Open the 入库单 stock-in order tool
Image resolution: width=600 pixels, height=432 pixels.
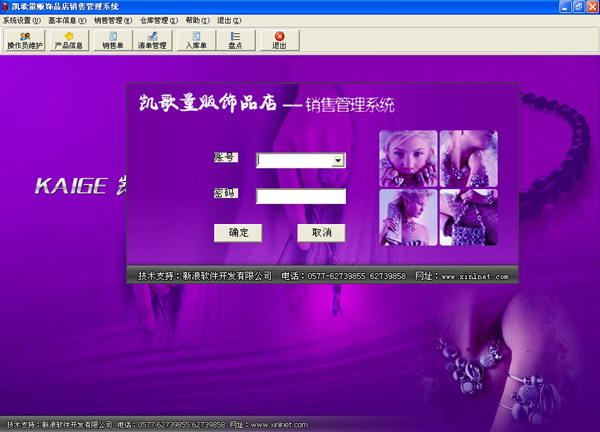tap(194, 41)
